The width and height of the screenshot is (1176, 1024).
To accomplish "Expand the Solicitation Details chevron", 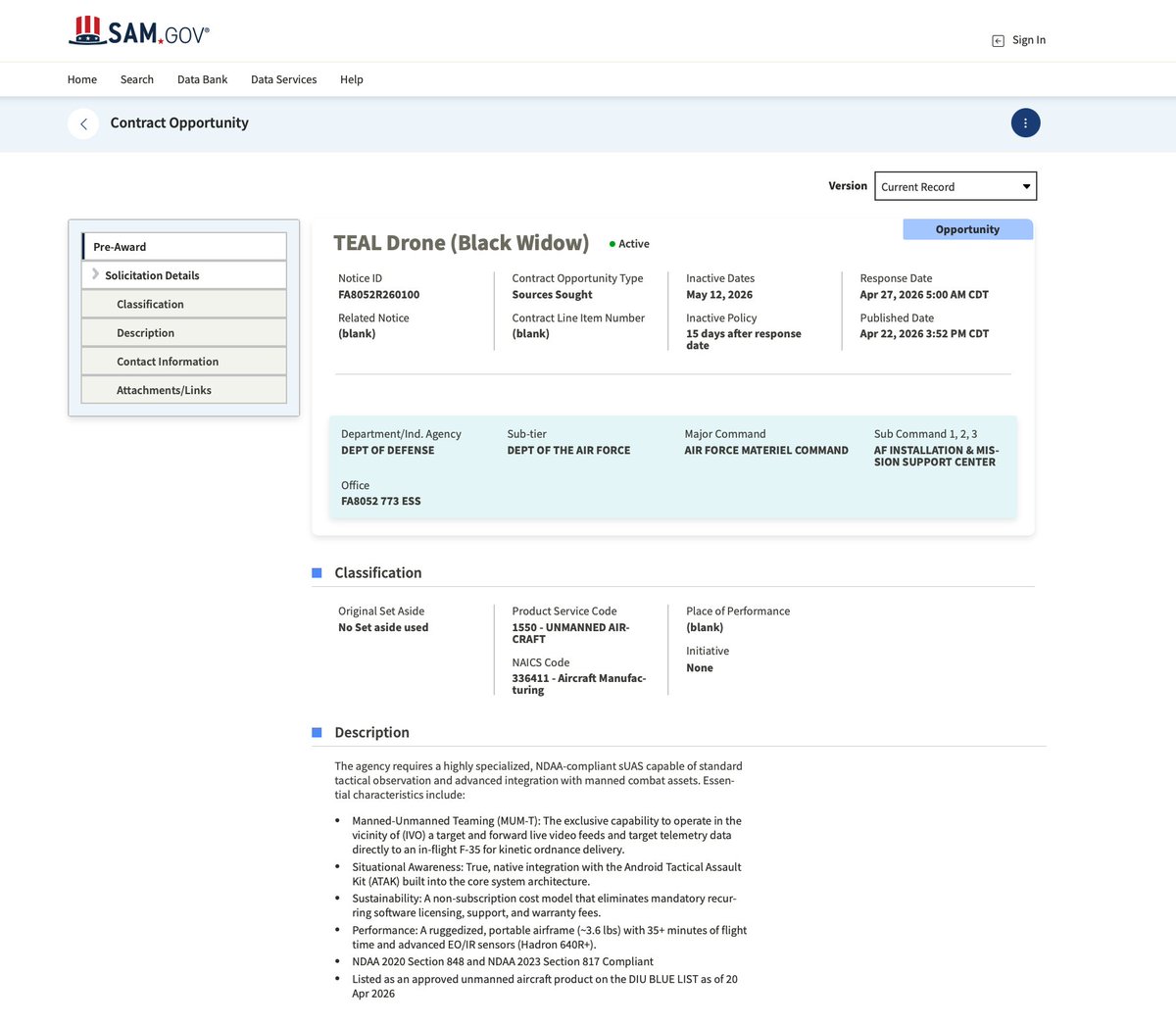I will click(95, 274).
